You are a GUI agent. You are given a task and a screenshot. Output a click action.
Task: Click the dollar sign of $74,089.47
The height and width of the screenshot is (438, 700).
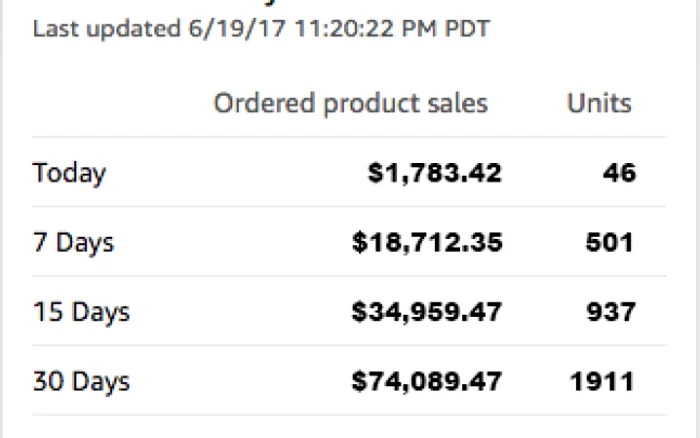click(358, 382)
